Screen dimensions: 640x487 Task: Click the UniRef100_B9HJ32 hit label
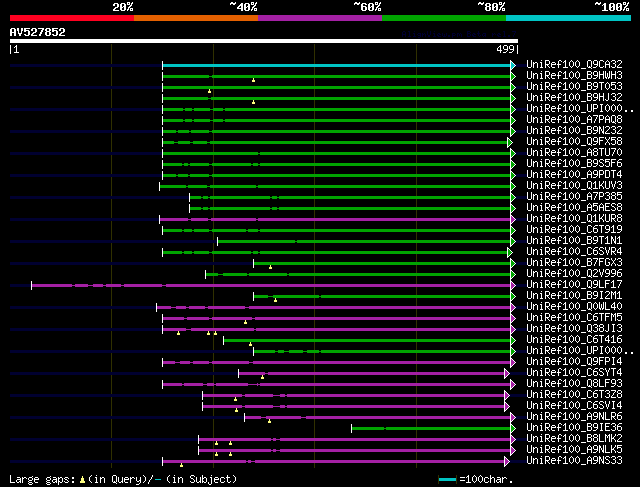point(574,98)
